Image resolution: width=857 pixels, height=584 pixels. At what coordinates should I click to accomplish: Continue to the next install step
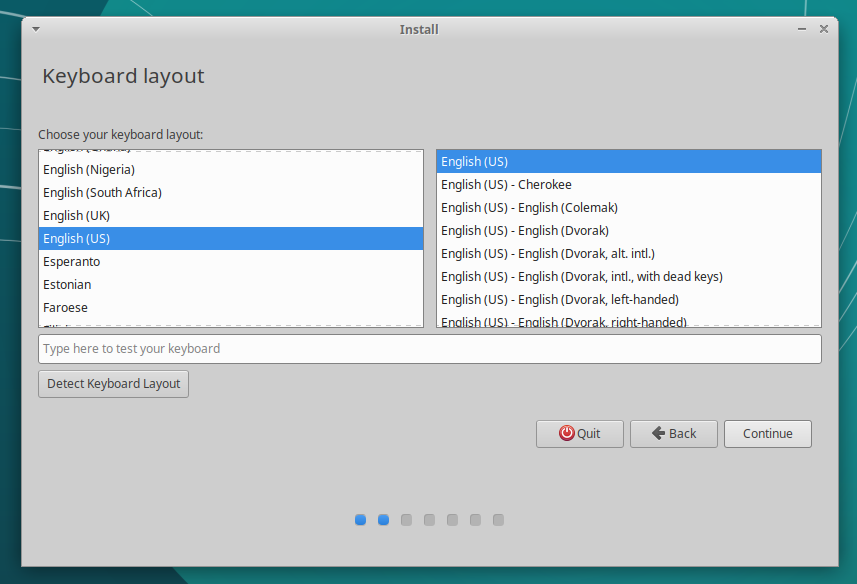(x=767, y=434)
